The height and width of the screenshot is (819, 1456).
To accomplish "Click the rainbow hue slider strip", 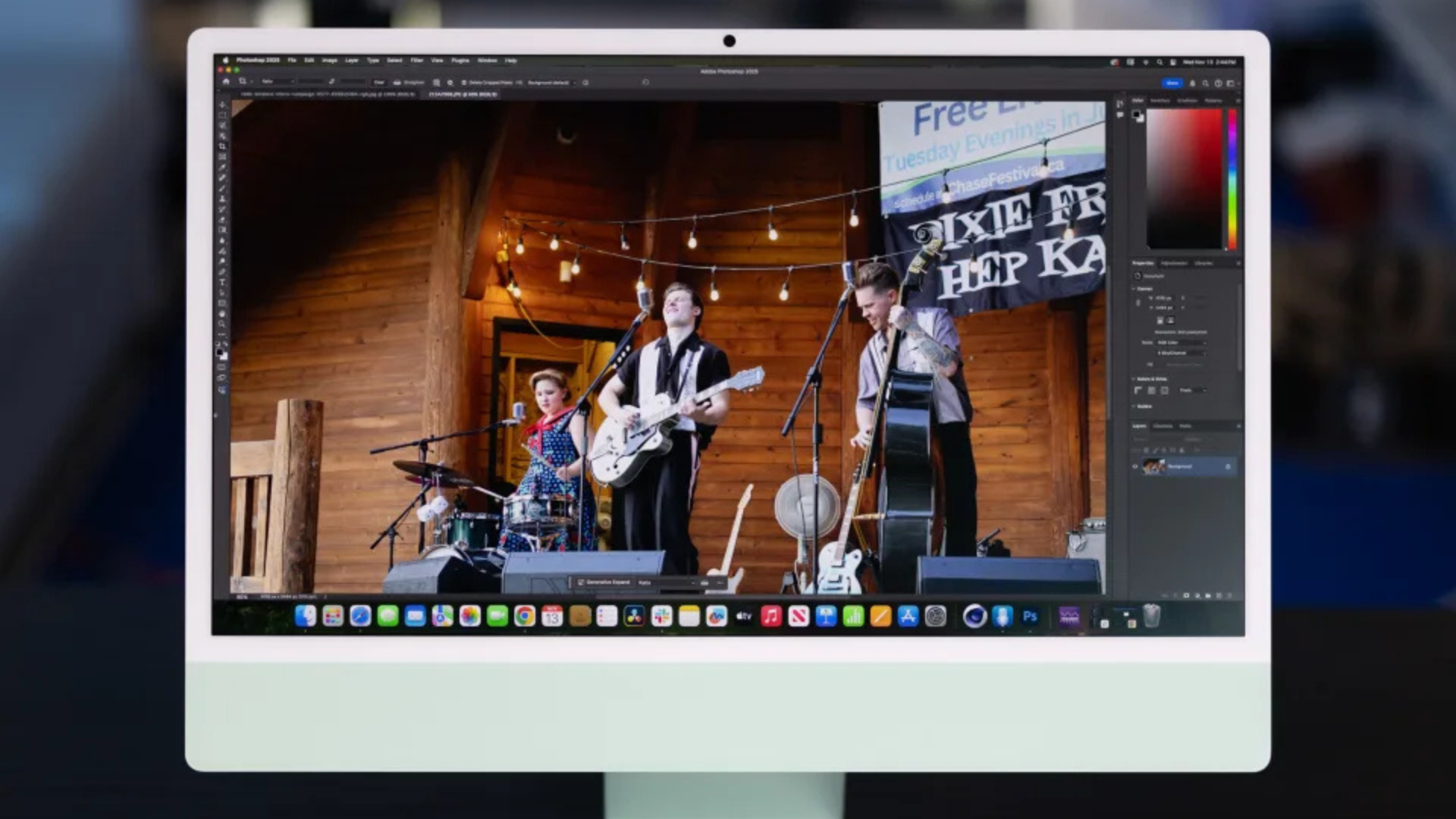I will click(x=1232, y=178).
